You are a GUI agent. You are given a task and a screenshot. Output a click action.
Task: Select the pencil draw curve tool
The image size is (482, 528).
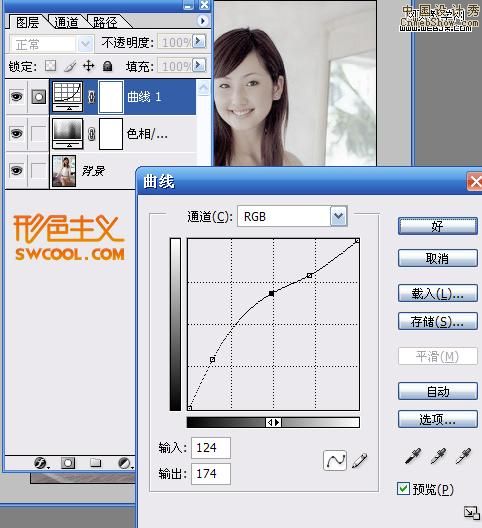[x=360, y=461]
